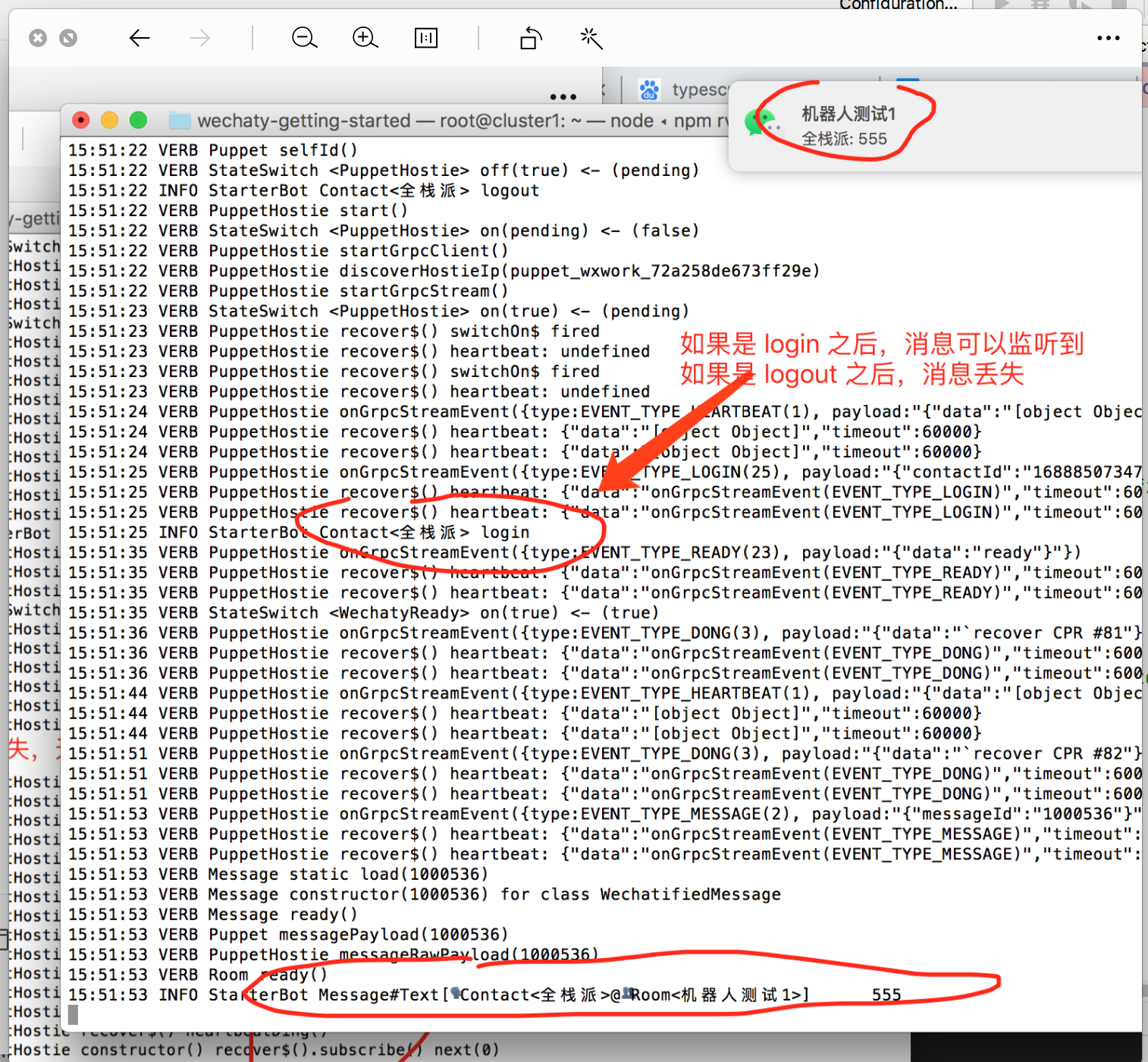This screenshot has height=1062, width=1148.
Task: Go back using the back arrow
Action: pyautogui.click(x=140, y=37)
